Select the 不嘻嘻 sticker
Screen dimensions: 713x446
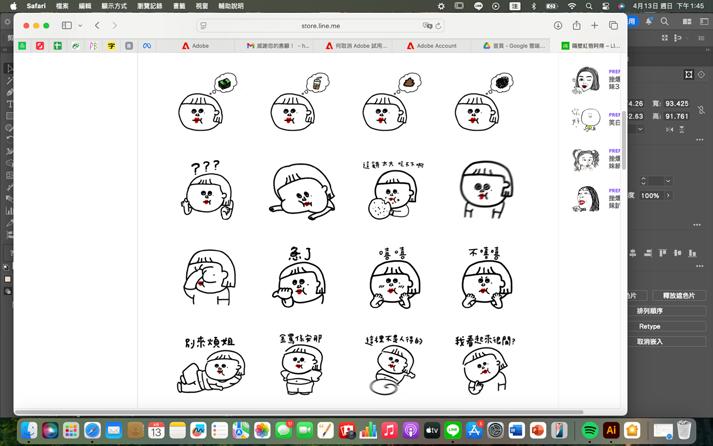point(486,277)
